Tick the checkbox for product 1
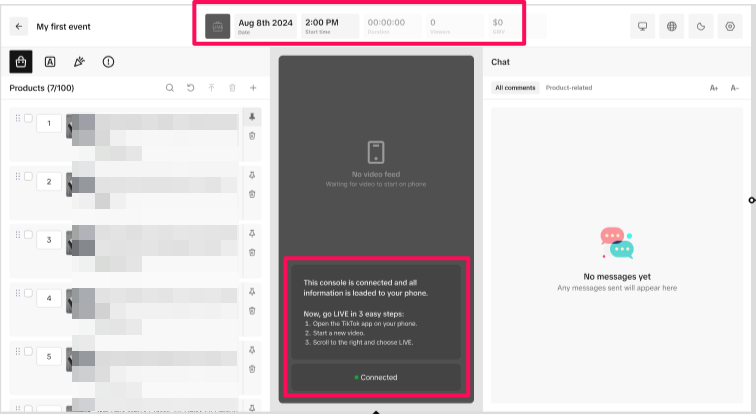This screenshot has width=756, height=414. pos(28,118)
